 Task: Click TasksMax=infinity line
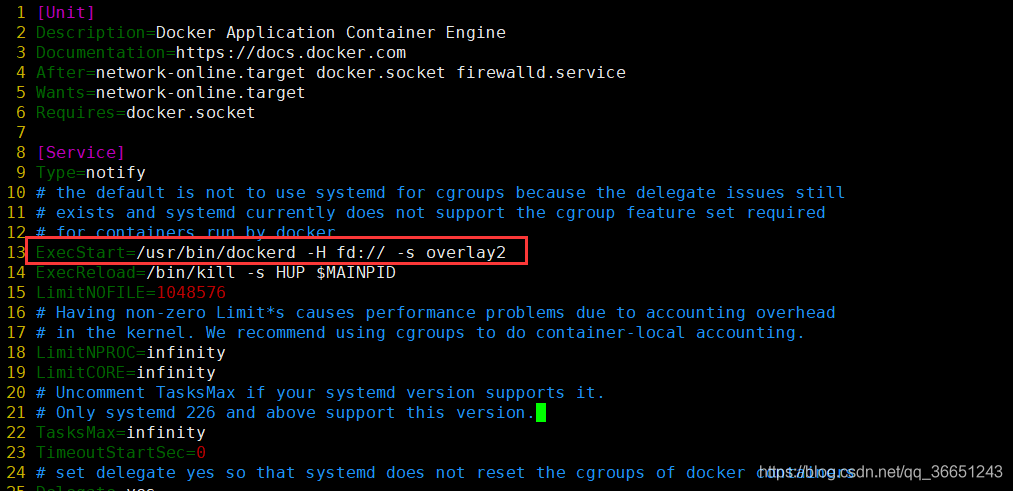(x=121, y=432)
